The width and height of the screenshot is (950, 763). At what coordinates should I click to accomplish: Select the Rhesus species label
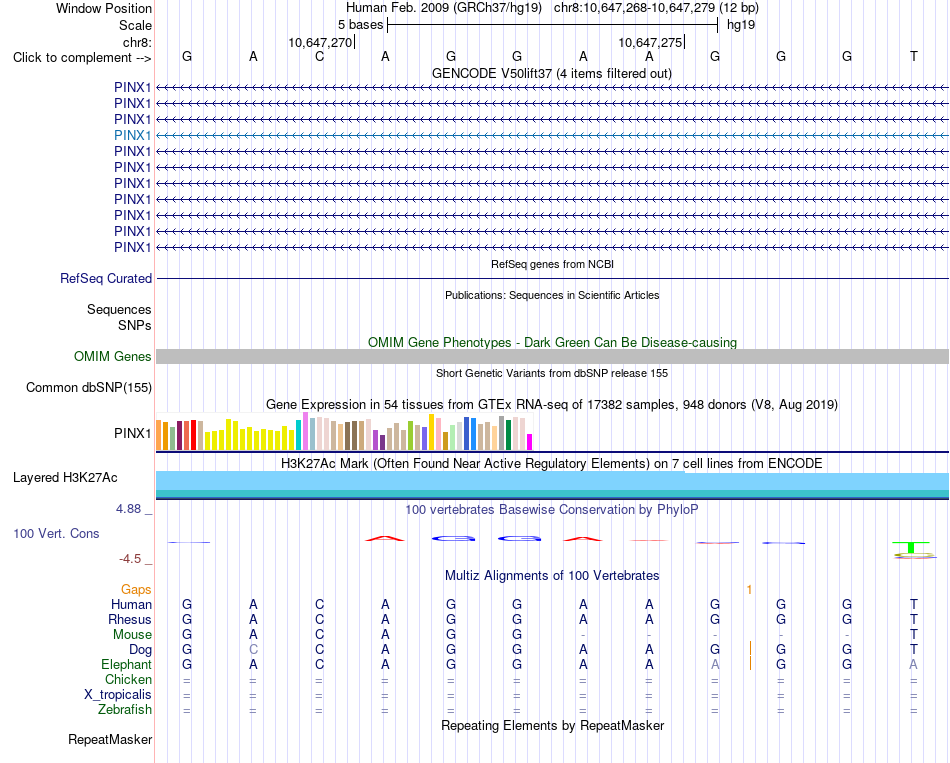pos(130,619)
